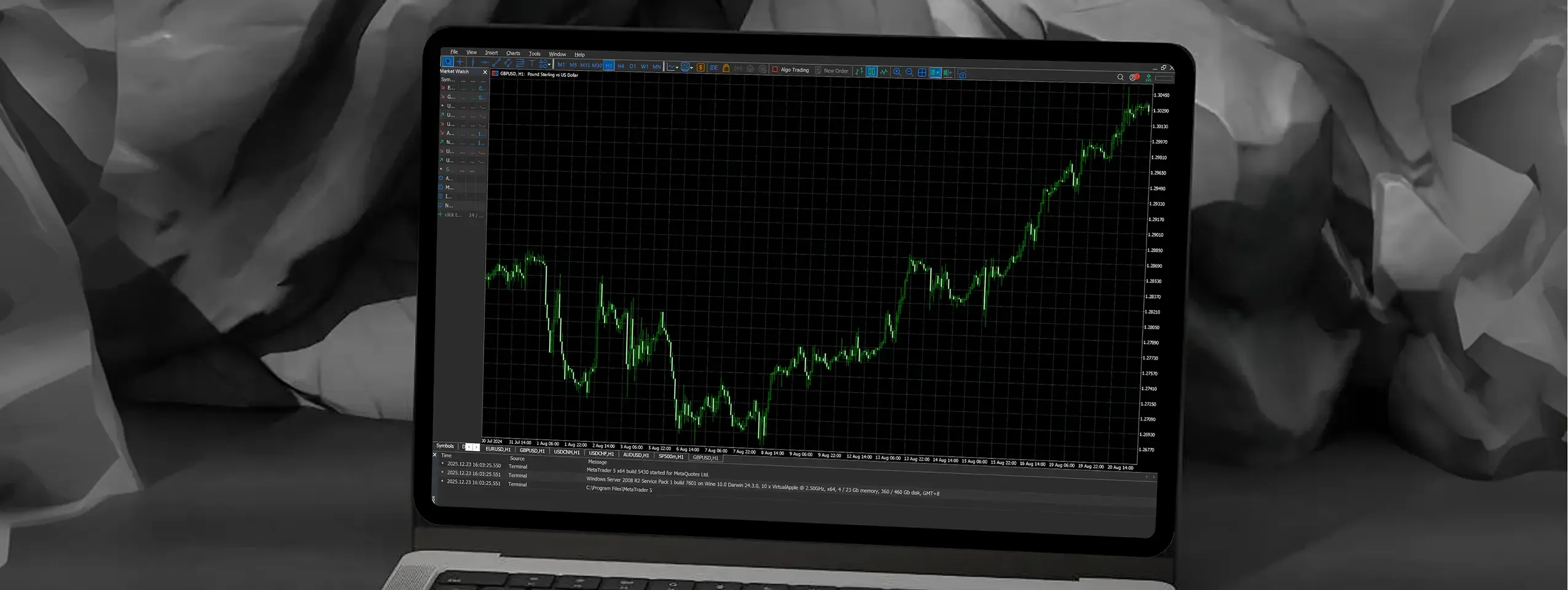Set timeframe to H4
Viewport: 1568px width, 590px height.
(x=621, y=66)
